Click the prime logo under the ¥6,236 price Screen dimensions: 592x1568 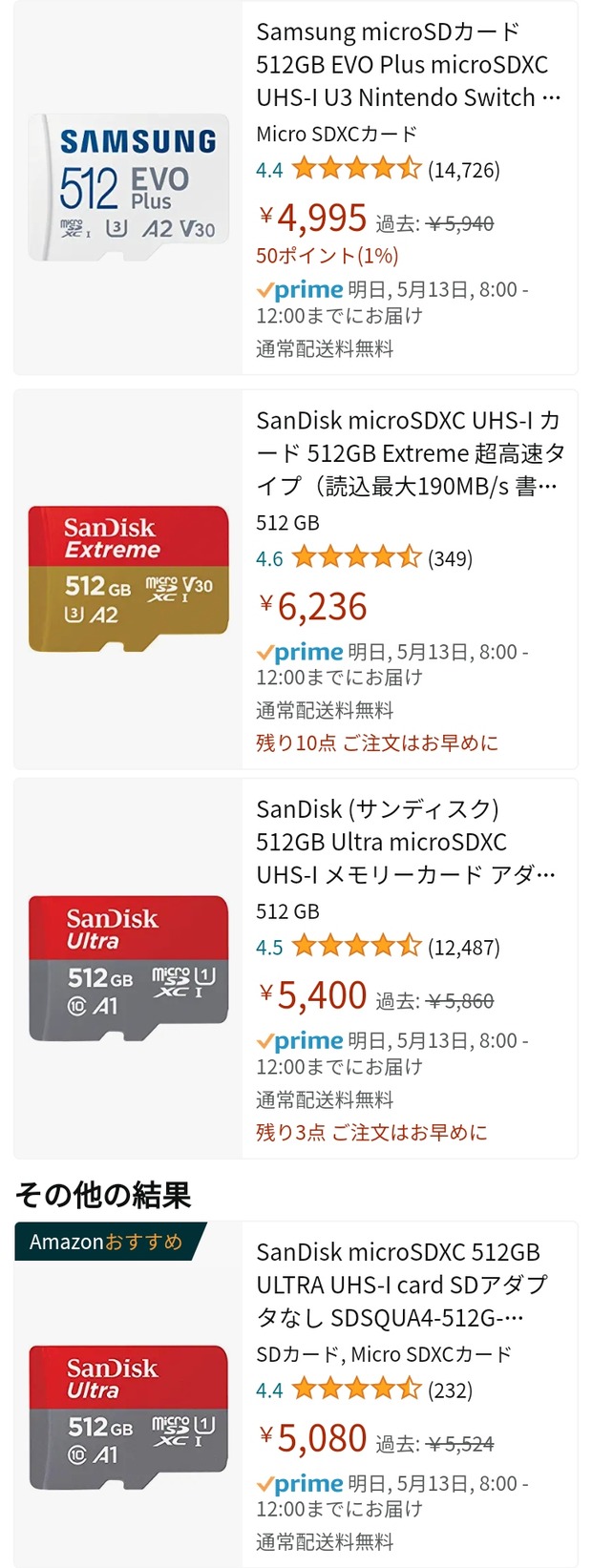tap(300, 653)
